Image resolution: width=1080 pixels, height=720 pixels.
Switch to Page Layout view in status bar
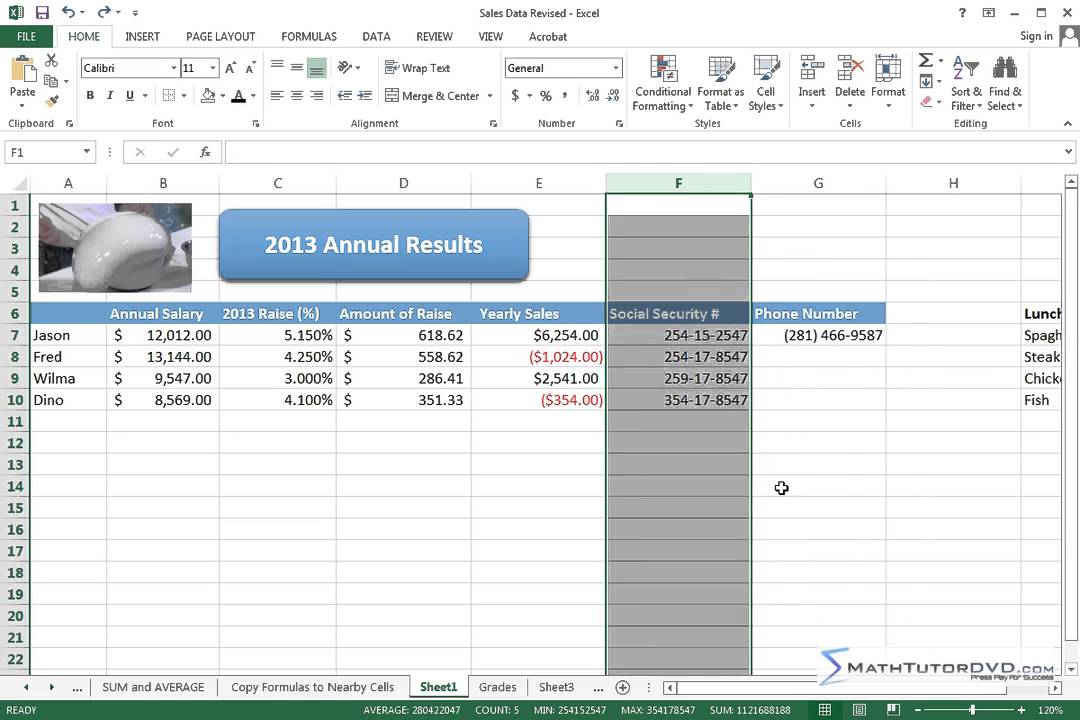click(x=859, y=710)
